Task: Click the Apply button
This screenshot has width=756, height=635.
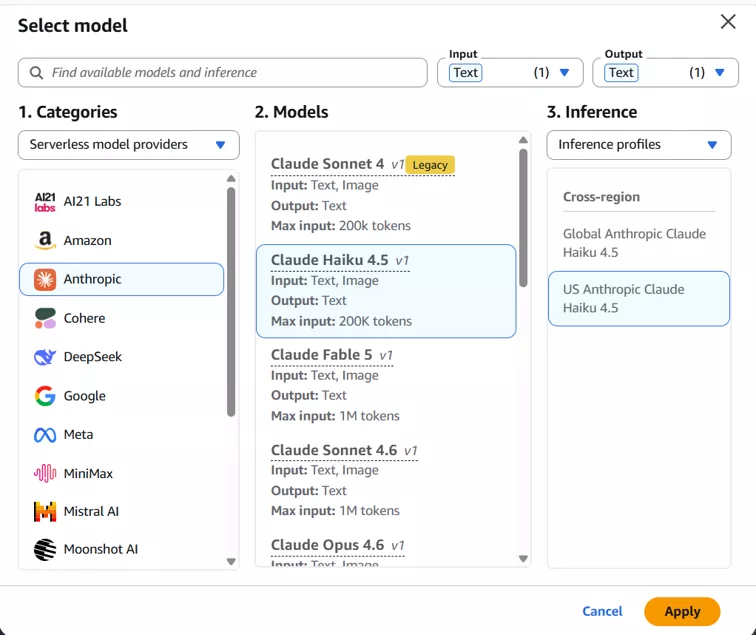Action: click(x=682, y=611)
